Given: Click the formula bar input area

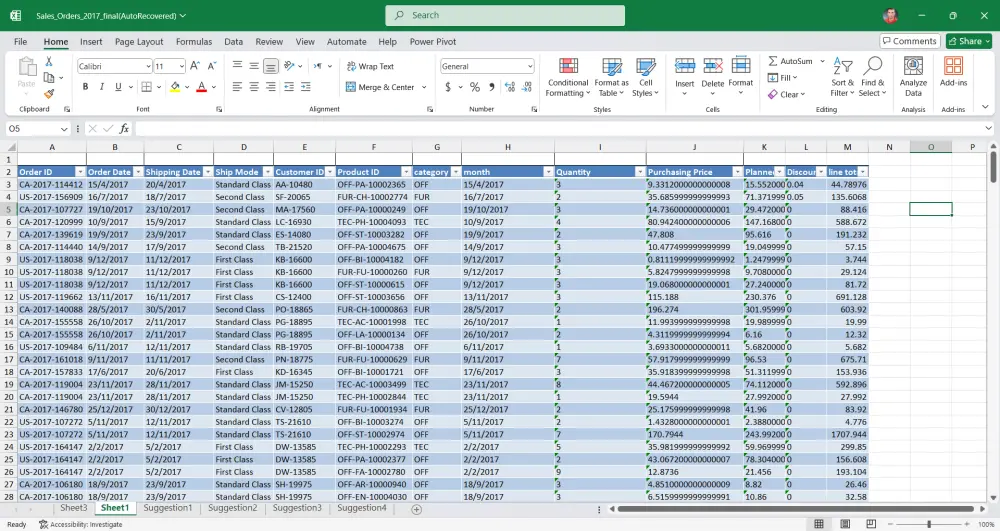Looking at the screenshot, I should (558, 129).
